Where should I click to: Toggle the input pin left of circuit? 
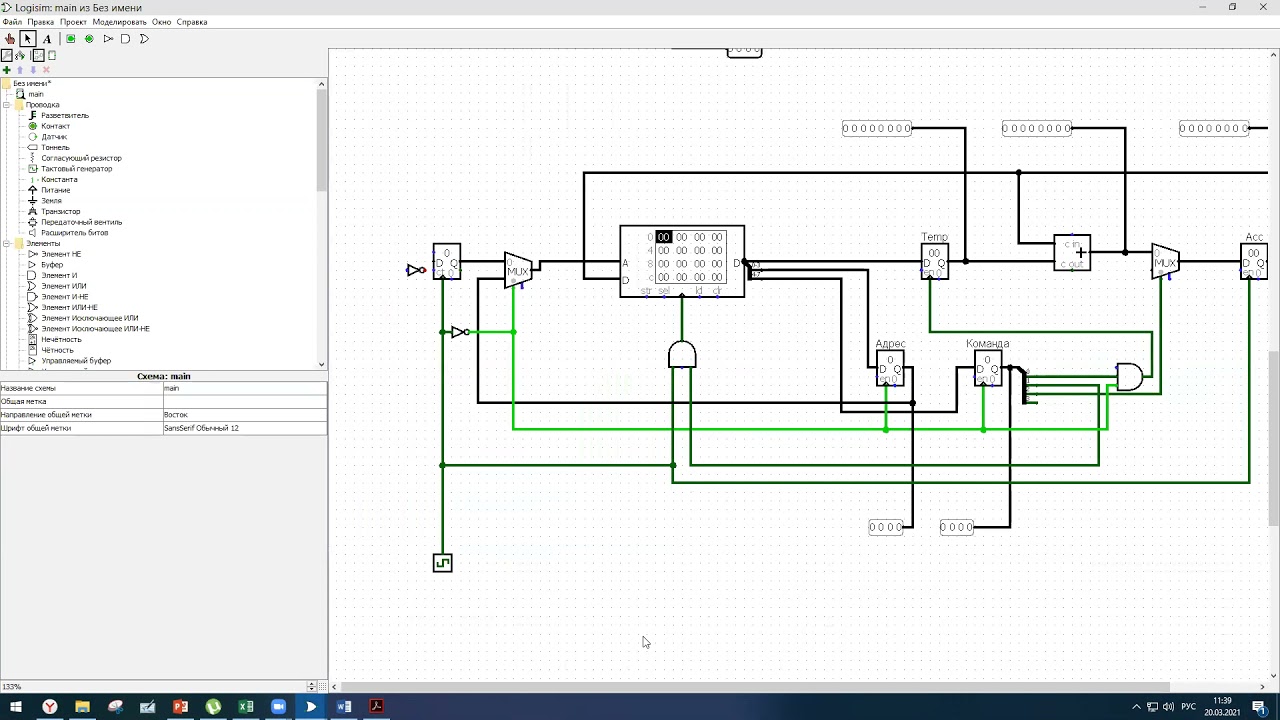(413, 270)
